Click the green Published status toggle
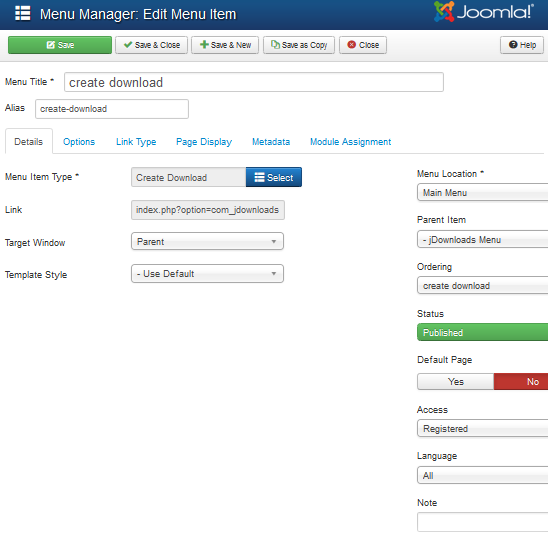This screenshot has width=548, height=542. [x=483, y=332]
